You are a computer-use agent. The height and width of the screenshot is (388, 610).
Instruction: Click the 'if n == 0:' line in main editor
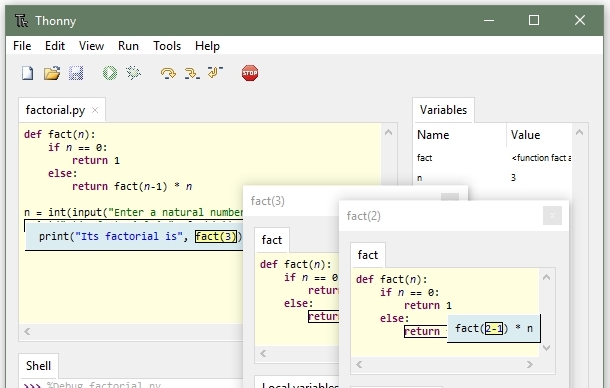(x=77, y=147)
